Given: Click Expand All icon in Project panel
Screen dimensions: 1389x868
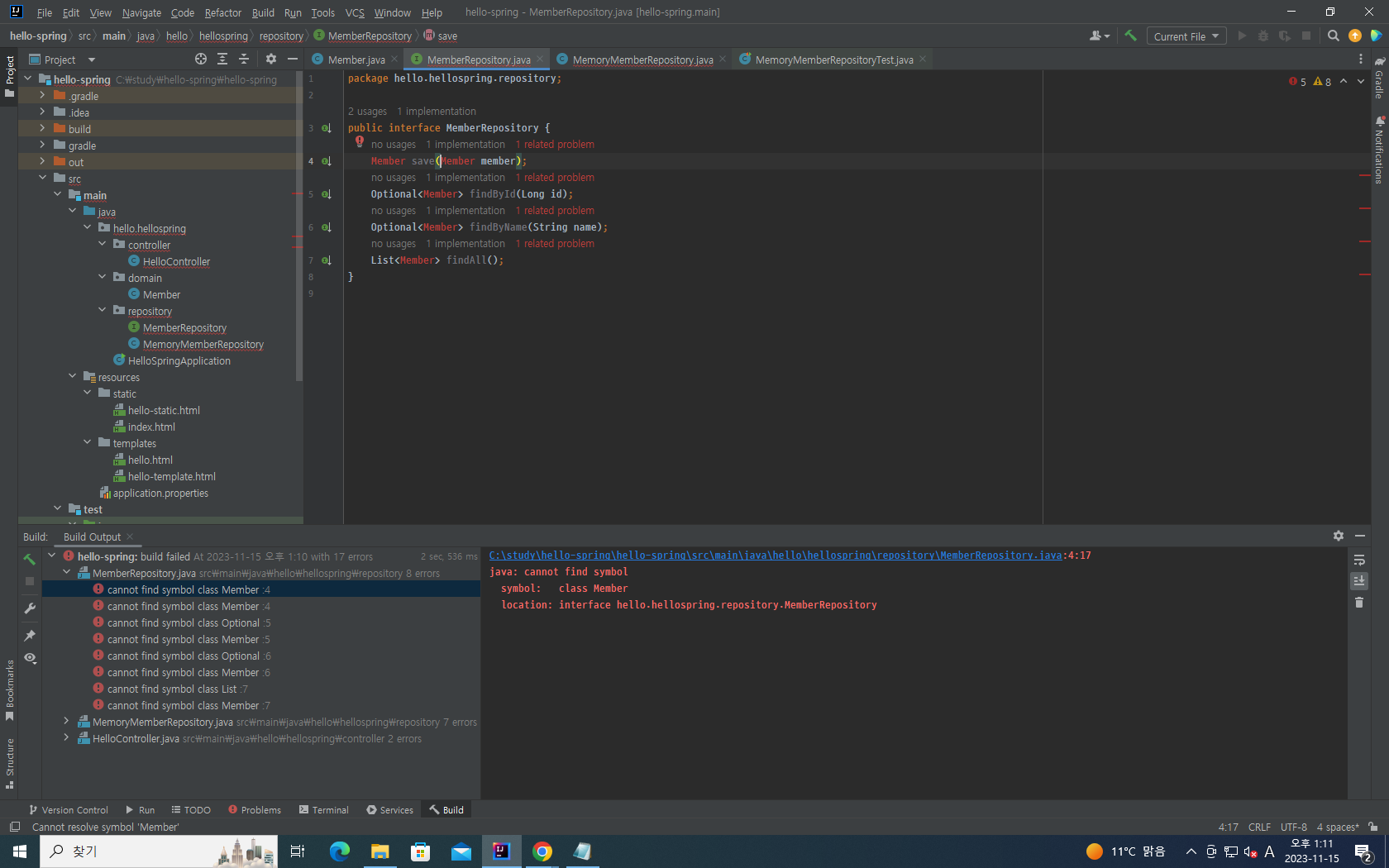Looking at the screenshot, I should click(x=222, y=59).
